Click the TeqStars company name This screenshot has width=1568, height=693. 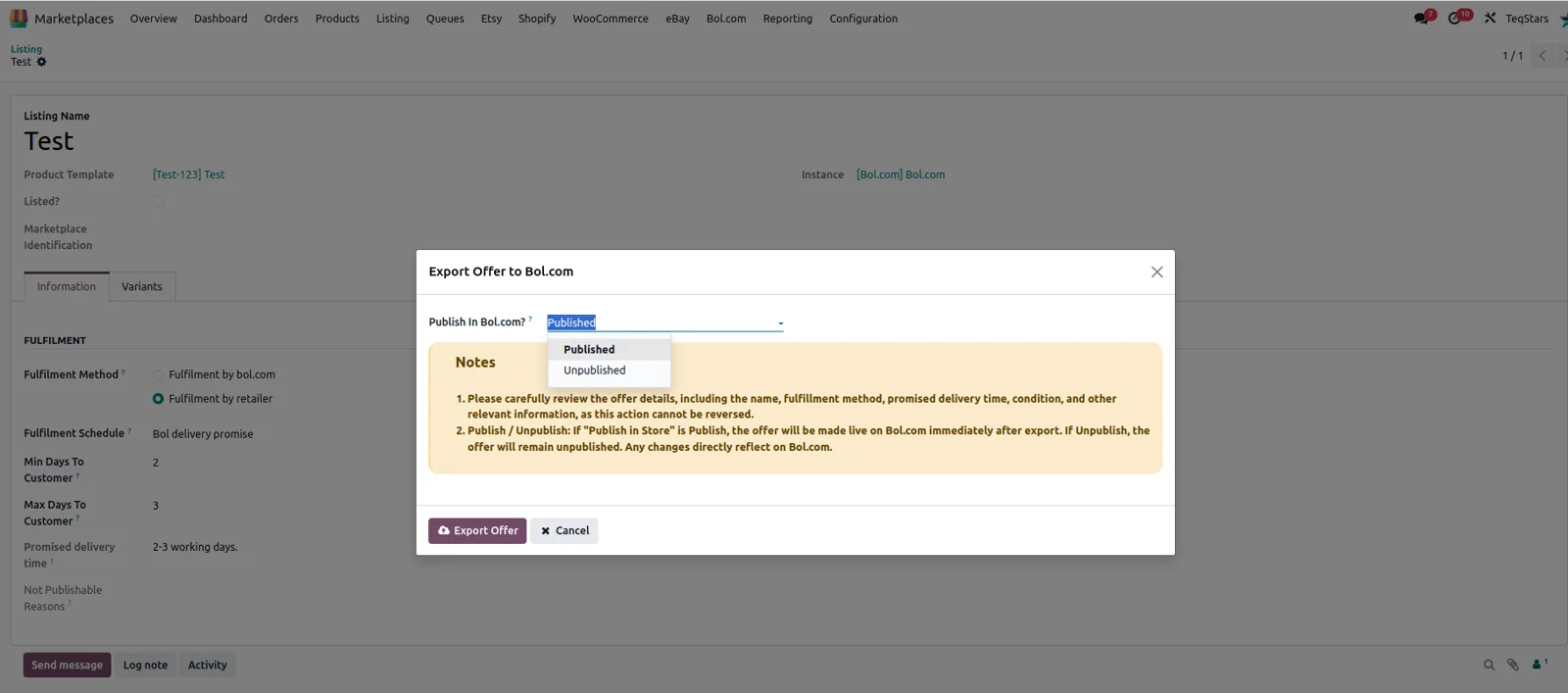(1527, 19)
